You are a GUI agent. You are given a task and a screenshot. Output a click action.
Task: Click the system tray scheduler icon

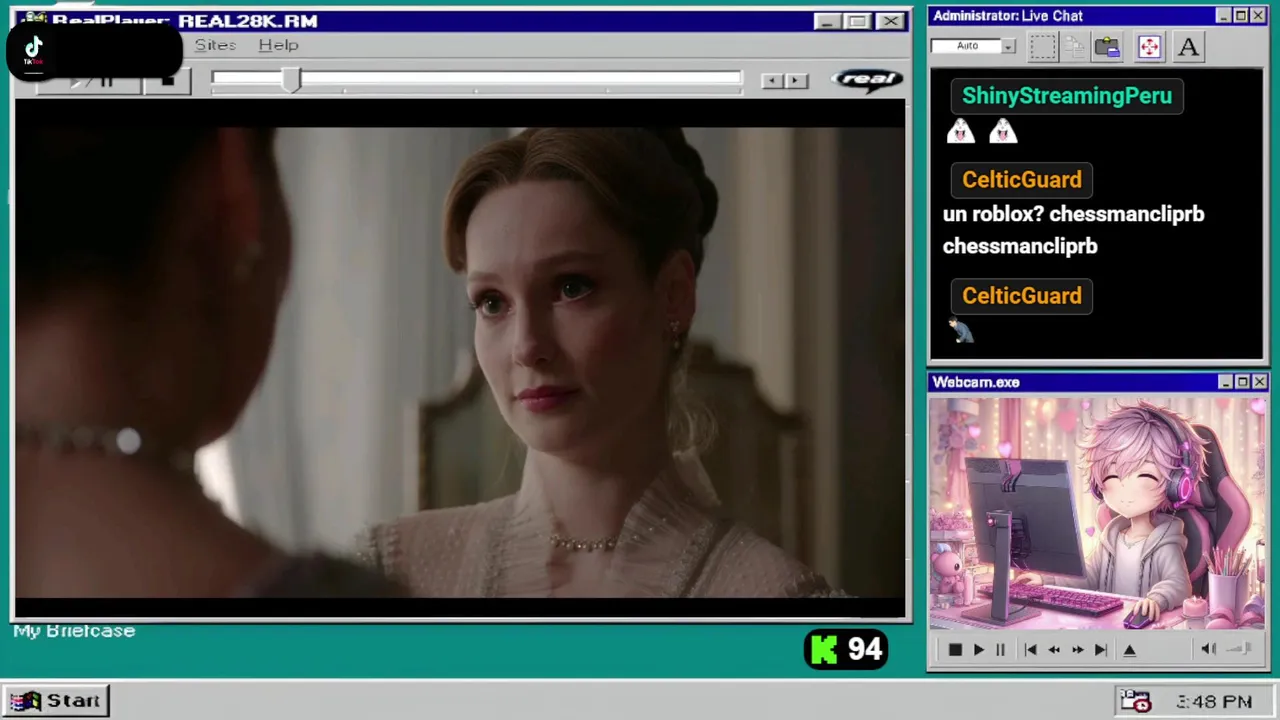[1135, 701]
